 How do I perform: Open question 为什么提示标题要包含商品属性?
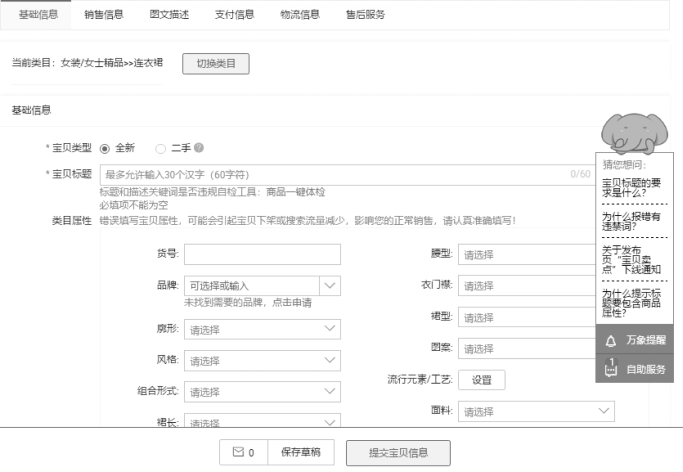click(631, 303)
